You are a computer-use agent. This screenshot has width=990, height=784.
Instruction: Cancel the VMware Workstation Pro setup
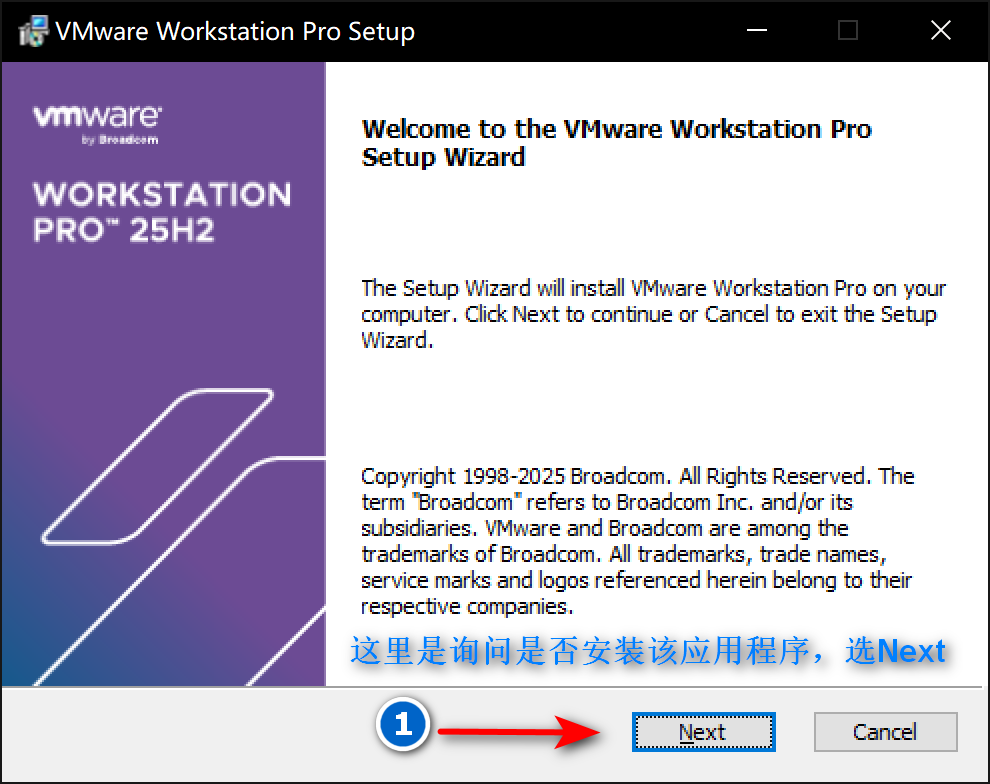(x=885, y=732)
